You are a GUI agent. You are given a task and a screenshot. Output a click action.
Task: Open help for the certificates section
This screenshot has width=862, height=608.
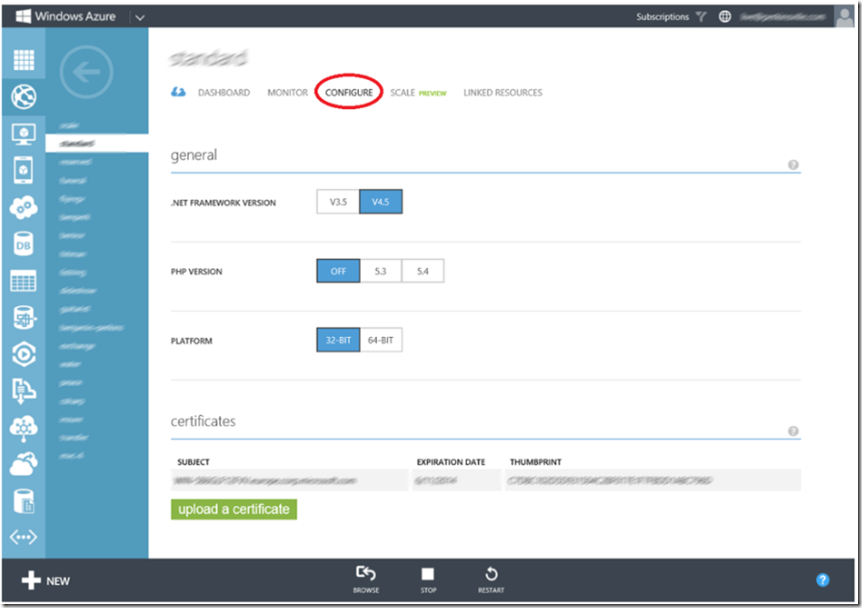click(793, 431)
